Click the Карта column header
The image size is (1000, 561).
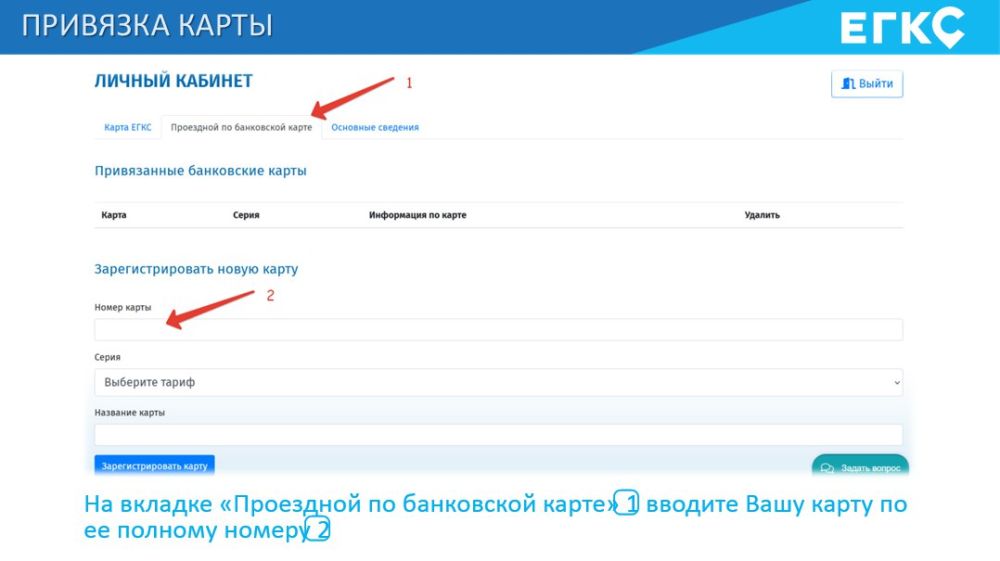[114, 215]
